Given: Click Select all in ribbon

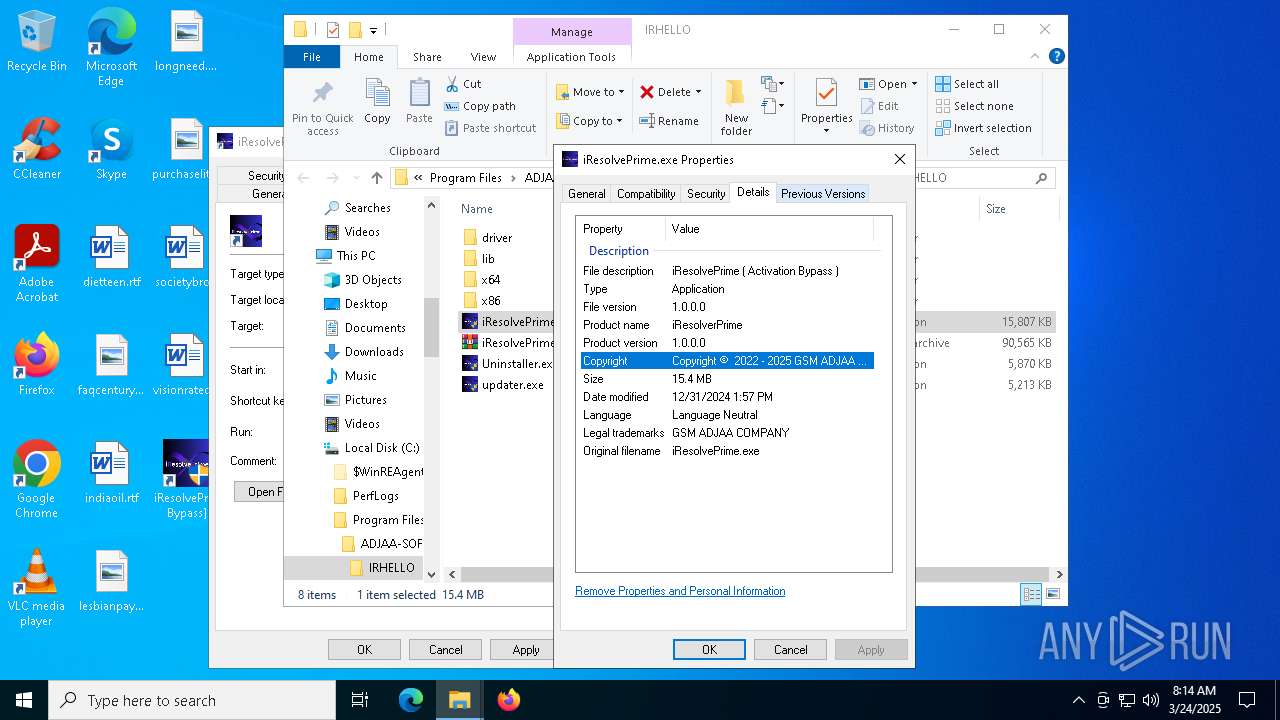Looking at the screenshot, I should 967,84.
